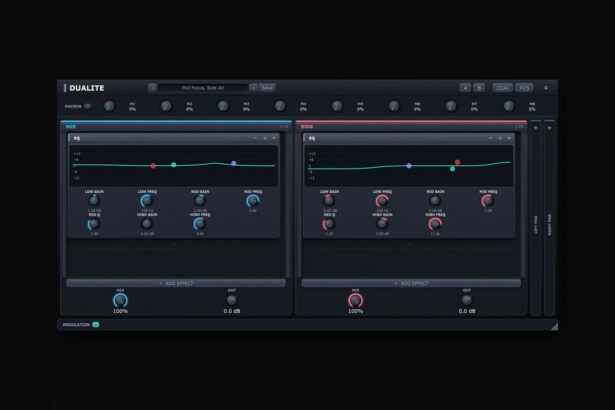
Task: Click the Mid EQ Mid Freq knob
Action: 253,200
